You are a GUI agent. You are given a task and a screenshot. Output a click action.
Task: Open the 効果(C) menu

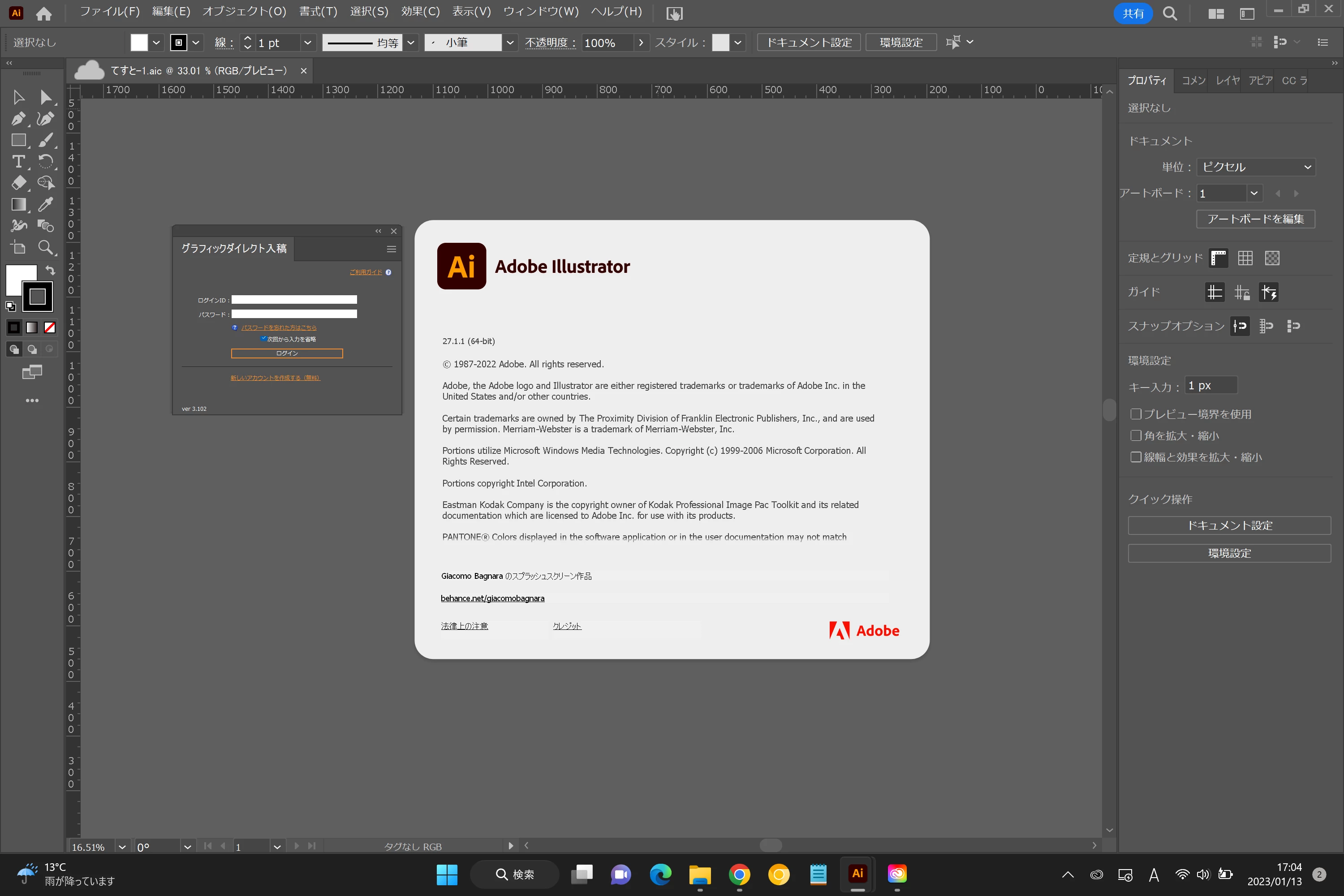[420, 12]
